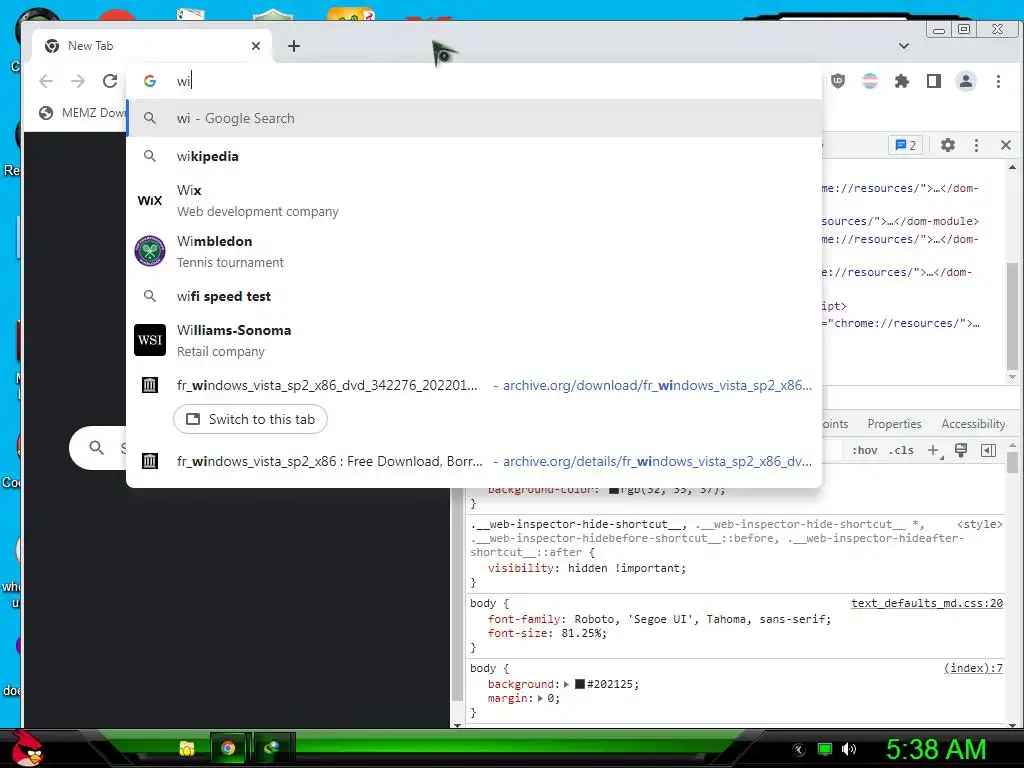This screenshot has height=768, width=1024.
Task: Click the Switch to this tab button
Action: pyautogui.click(x=250, y=419)
